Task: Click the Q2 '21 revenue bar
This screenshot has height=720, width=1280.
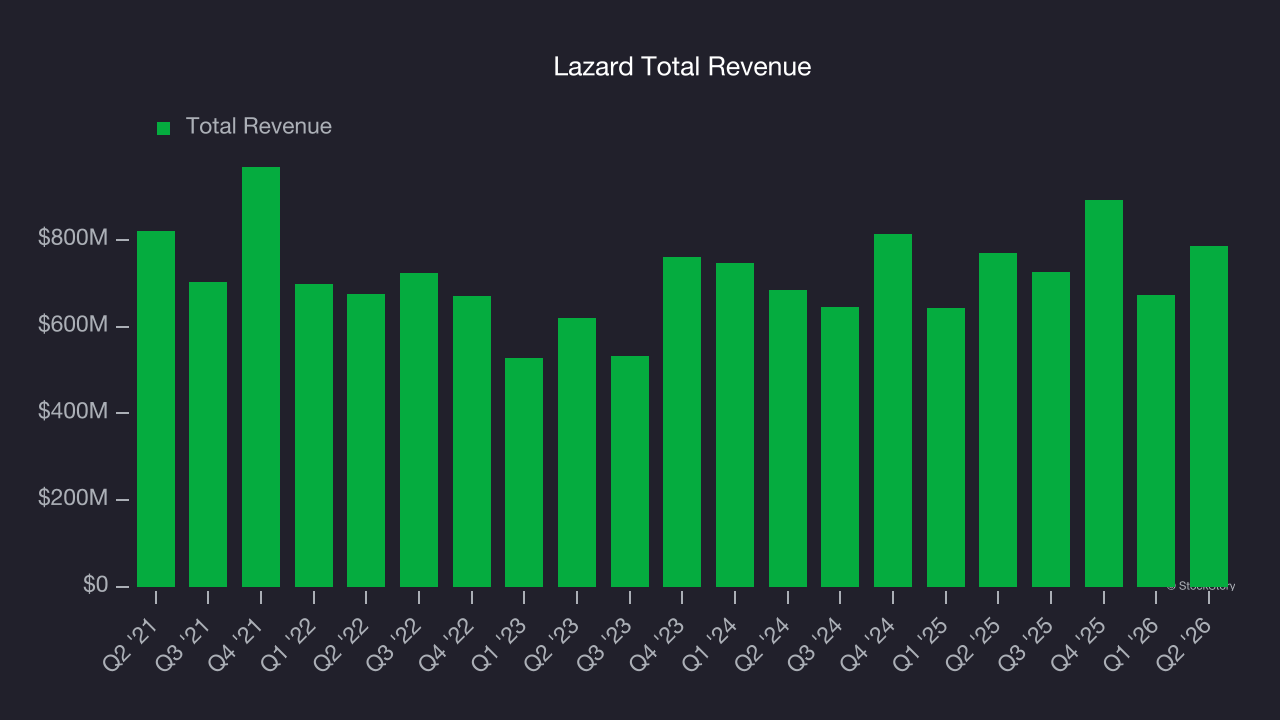Action: click(156, 409)
